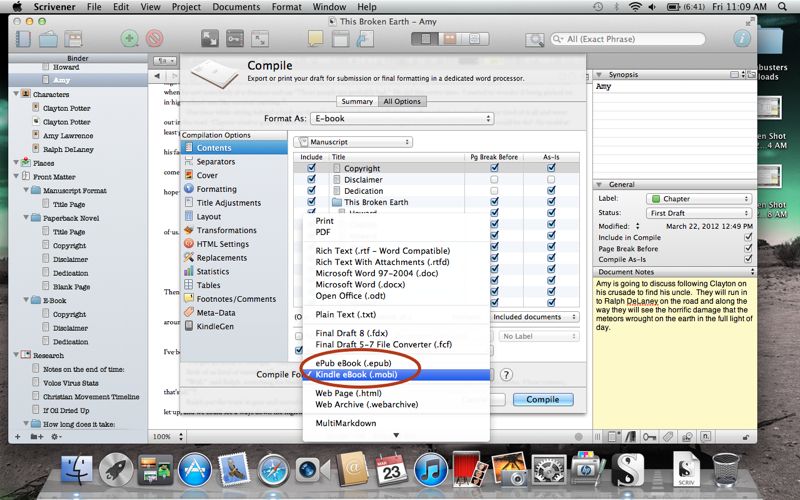Select Volos Virus Stats in binder
800x500 pixels.
click(x=70, y=383)
